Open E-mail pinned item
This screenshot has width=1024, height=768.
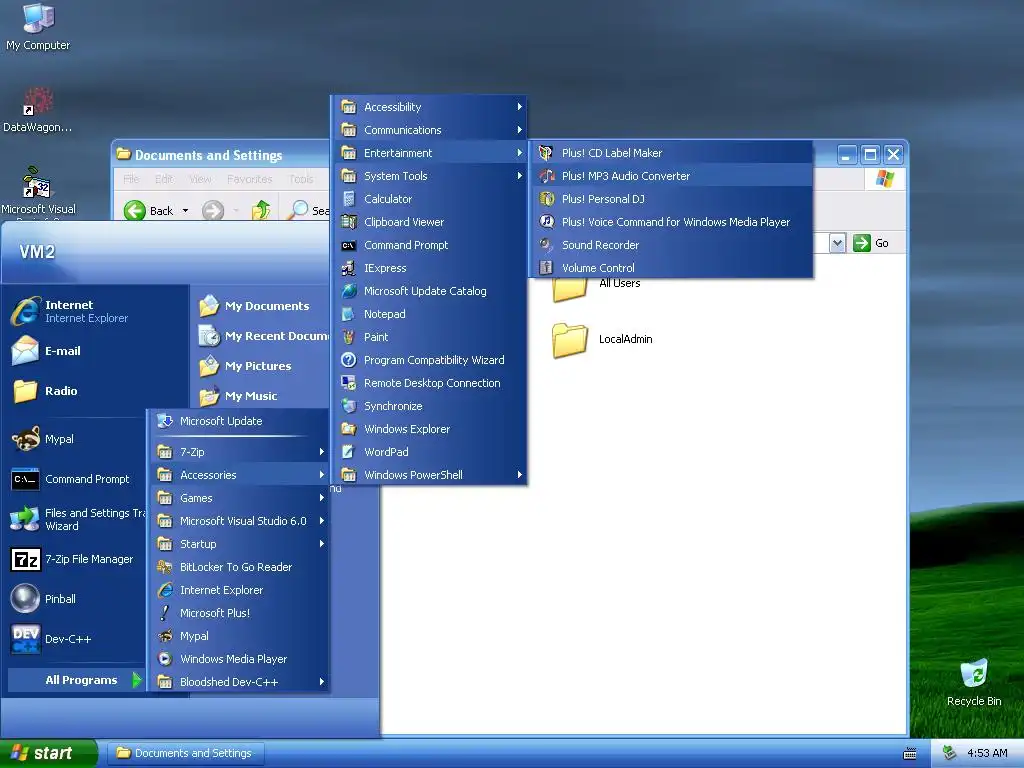97,351
